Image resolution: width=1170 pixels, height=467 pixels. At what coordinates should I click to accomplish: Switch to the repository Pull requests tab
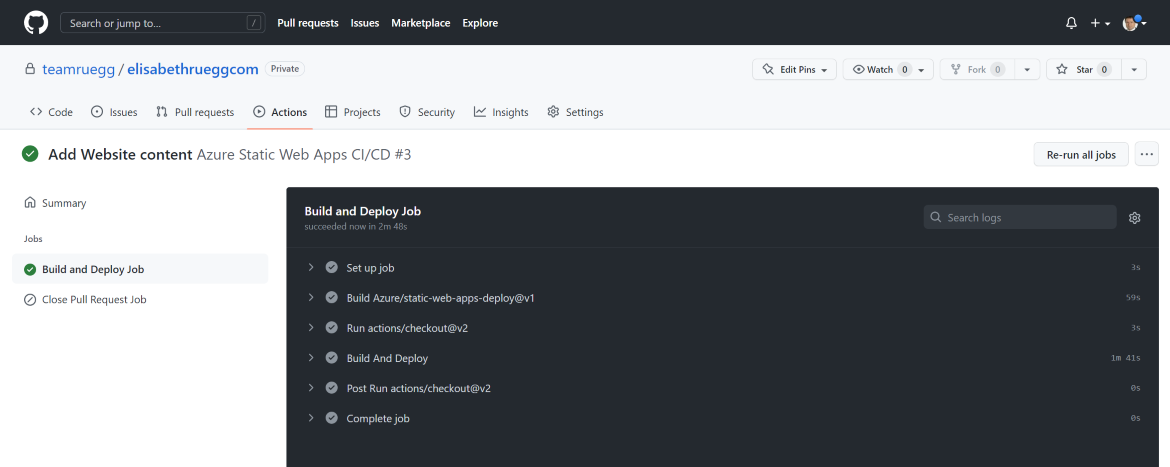[x=195, y=112]
